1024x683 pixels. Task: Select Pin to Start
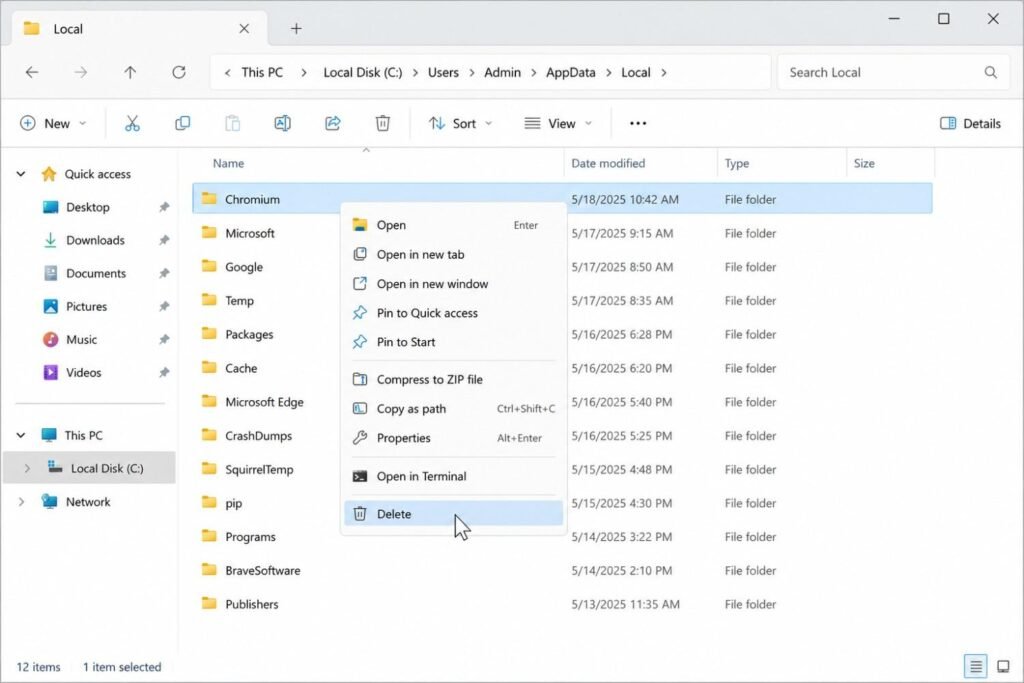click(x=453, y=342)
